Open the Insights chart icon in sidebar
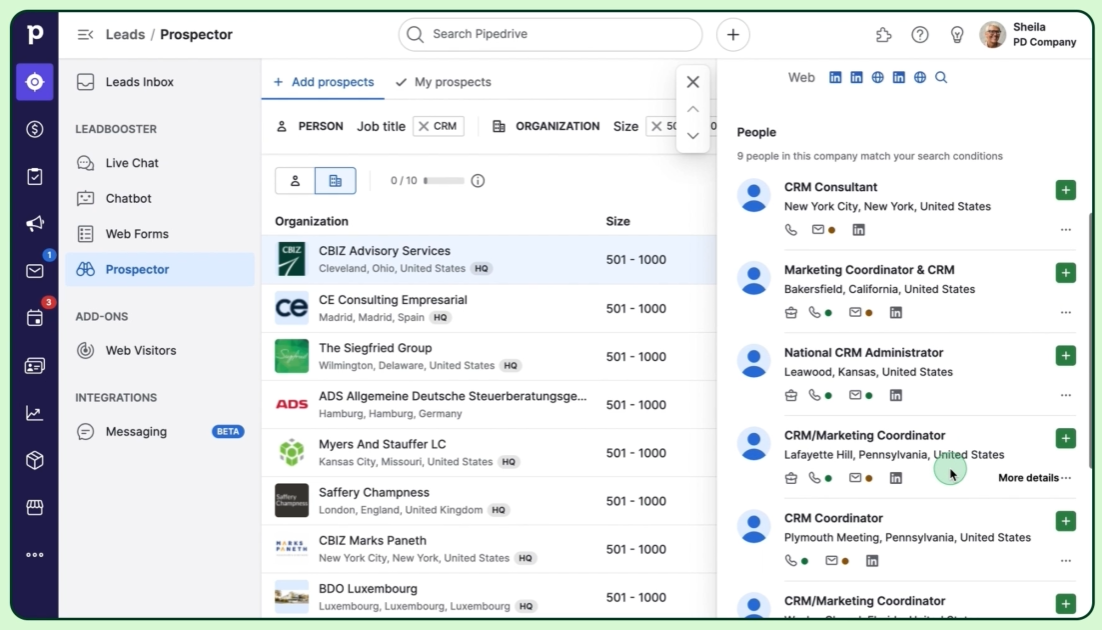 (x=34, y=413)
